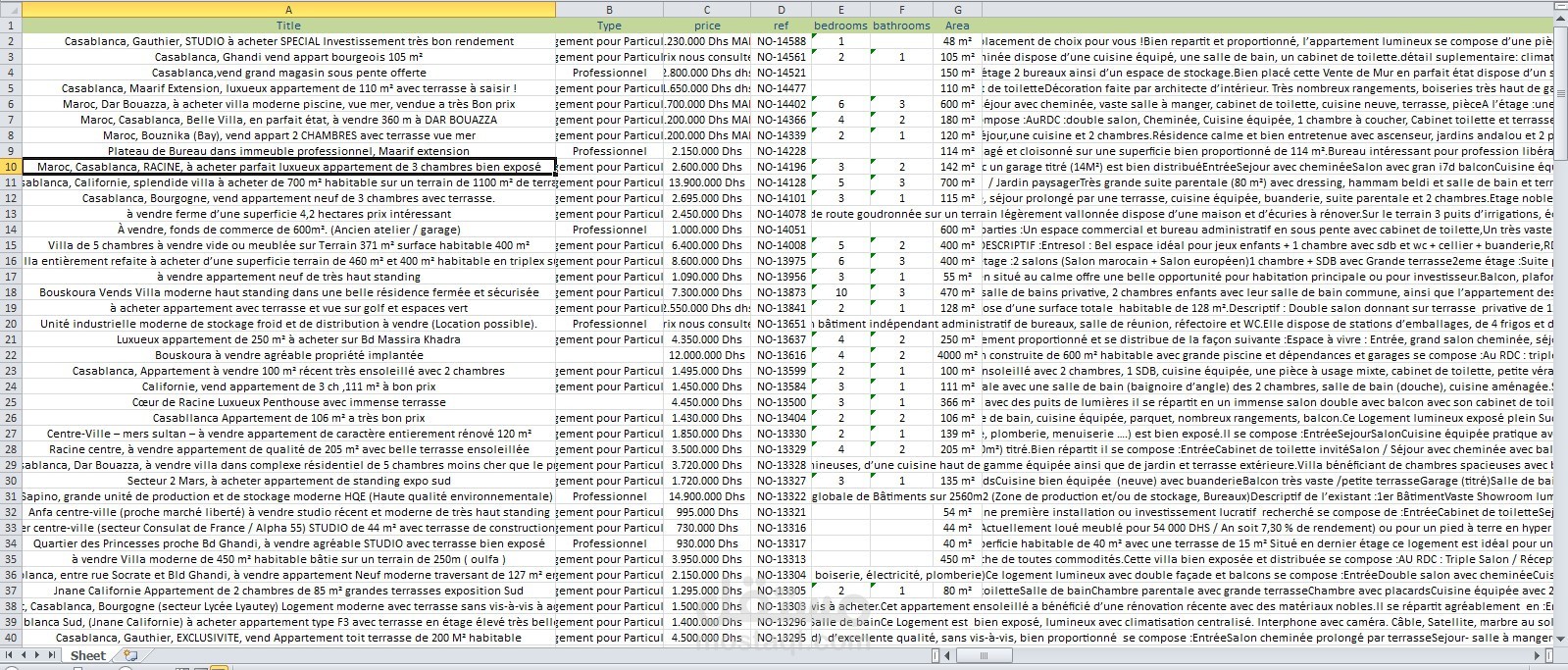Select column D header

point(781,10)
